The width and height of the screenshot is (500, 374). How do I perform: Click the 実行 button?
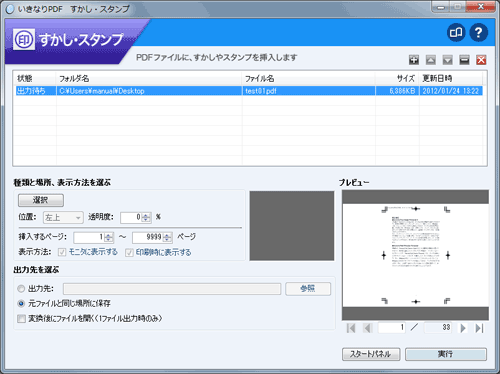(x=446, y=354)
